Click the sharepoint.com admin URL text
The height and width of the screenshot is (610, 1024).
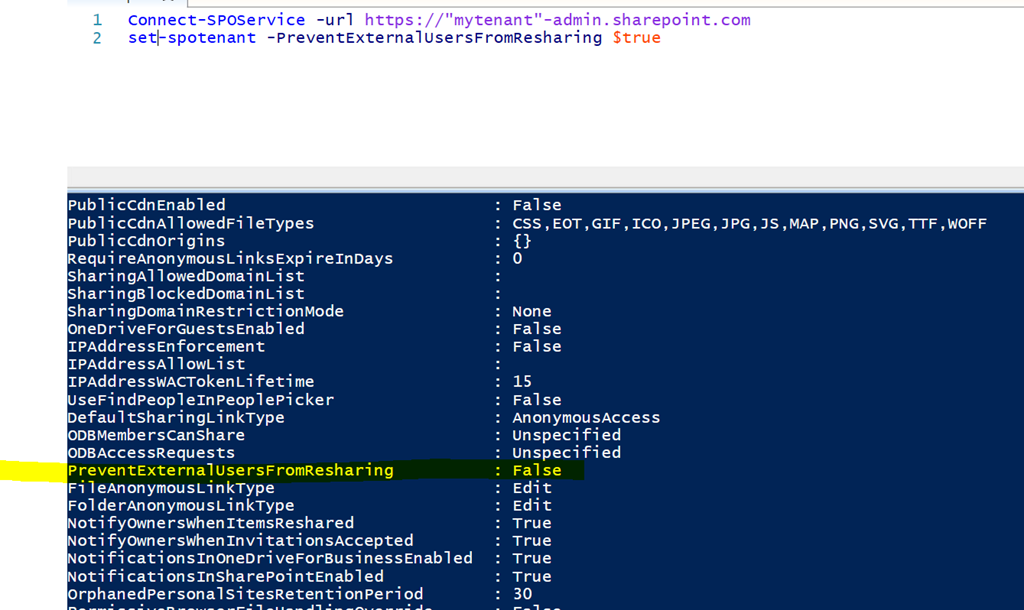pyautogui.click(x=557, y=20)
